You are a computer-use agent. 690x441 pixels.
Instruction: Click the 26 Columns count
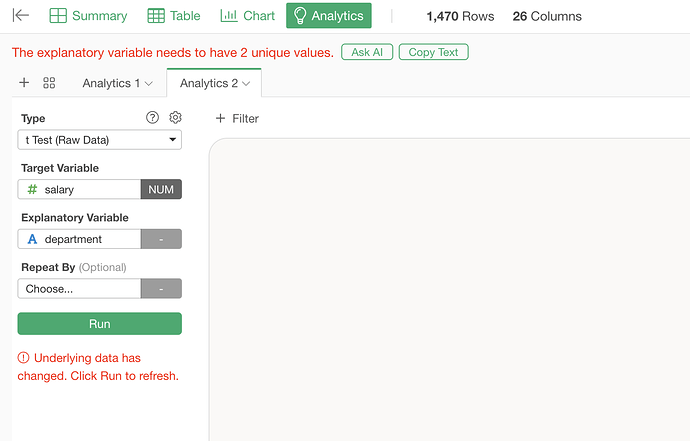[547, 16]
